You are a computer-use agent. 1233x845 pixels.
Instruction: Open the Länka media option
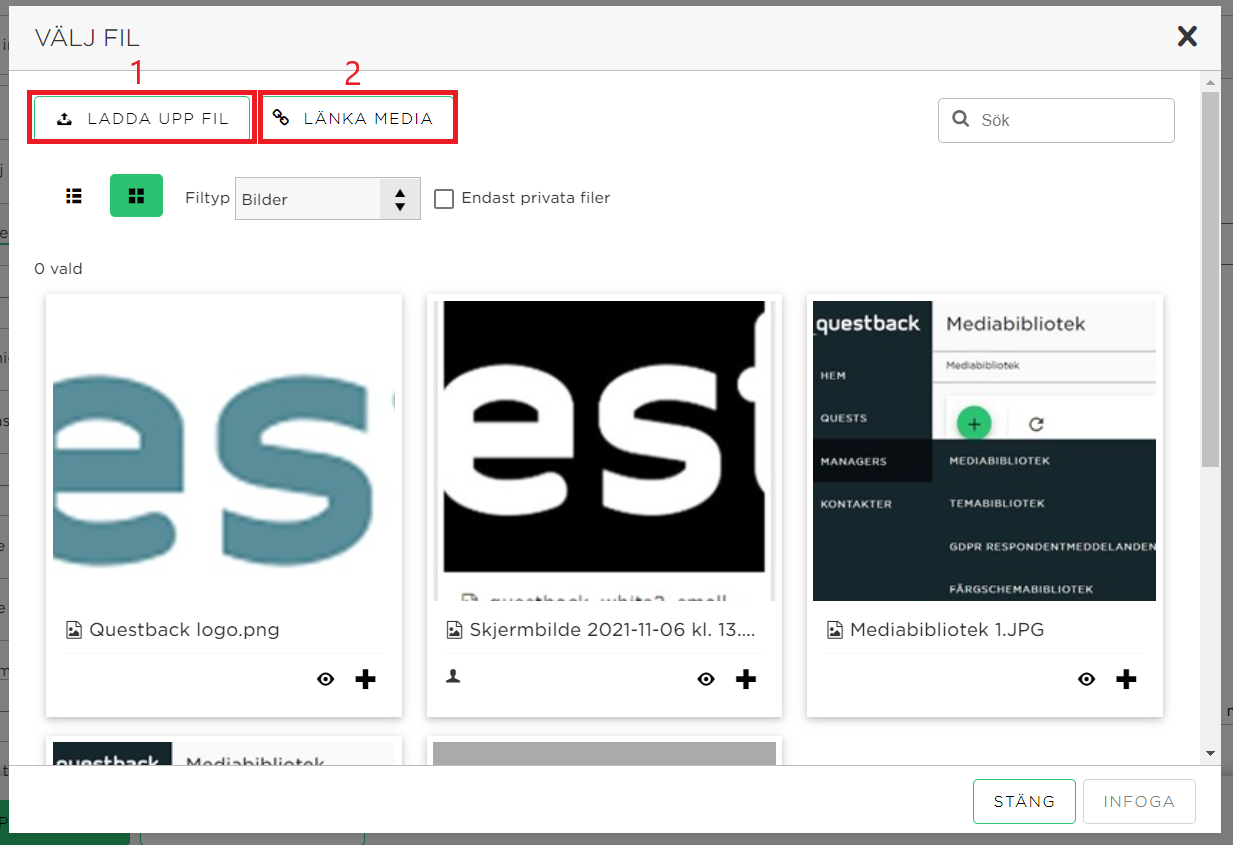[357, 118]
